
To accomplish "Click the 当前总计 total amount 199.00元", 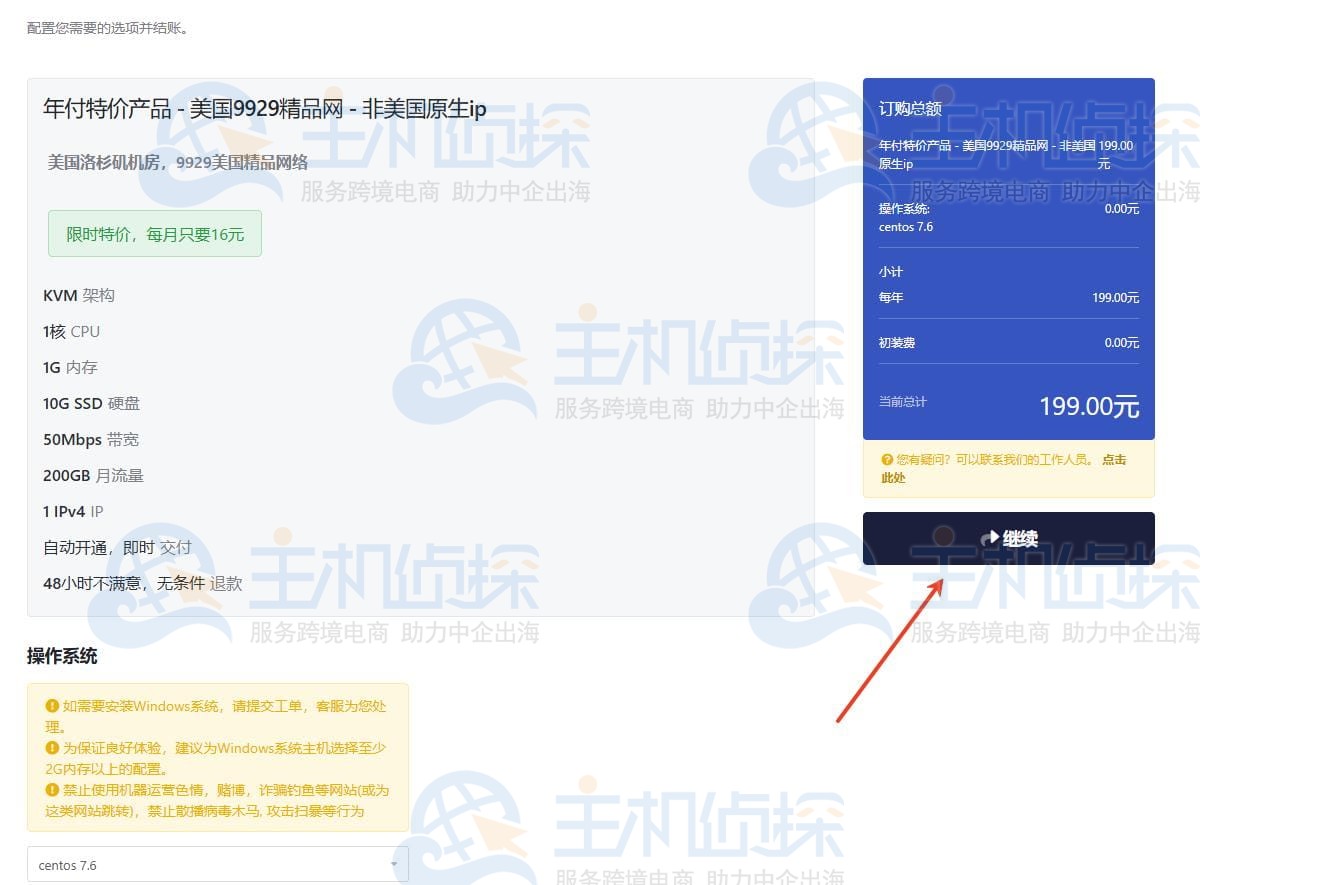I will [x=1088, y=406].
